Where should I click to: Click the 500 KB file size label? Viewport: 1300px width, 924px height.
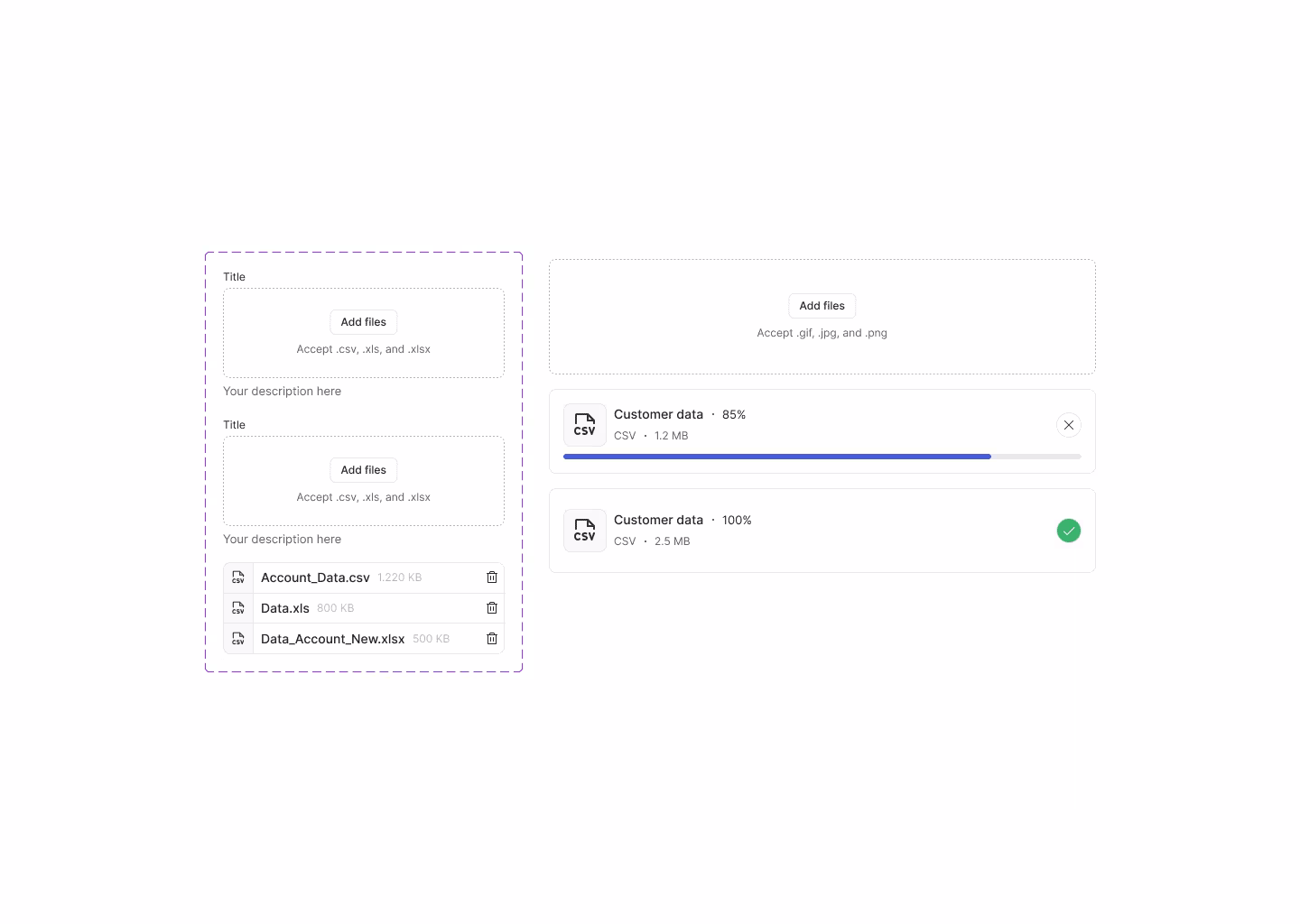(x=432, y=639)
